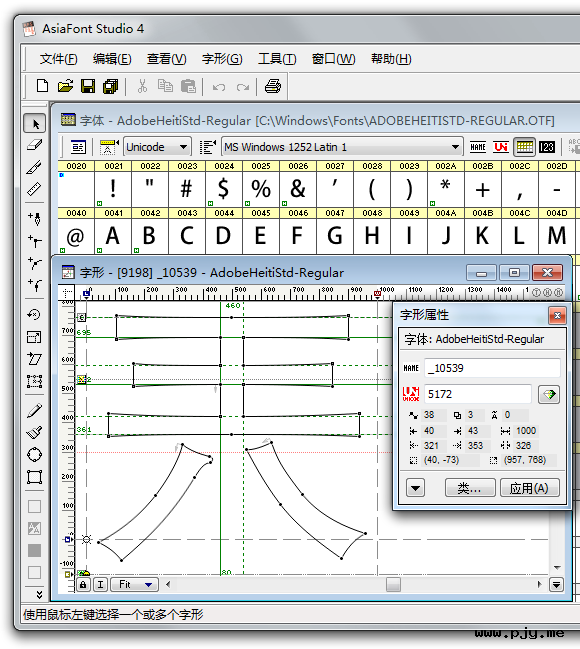Toggle the 123 index caption button
The image size is (580, 649).
point(547,147)
